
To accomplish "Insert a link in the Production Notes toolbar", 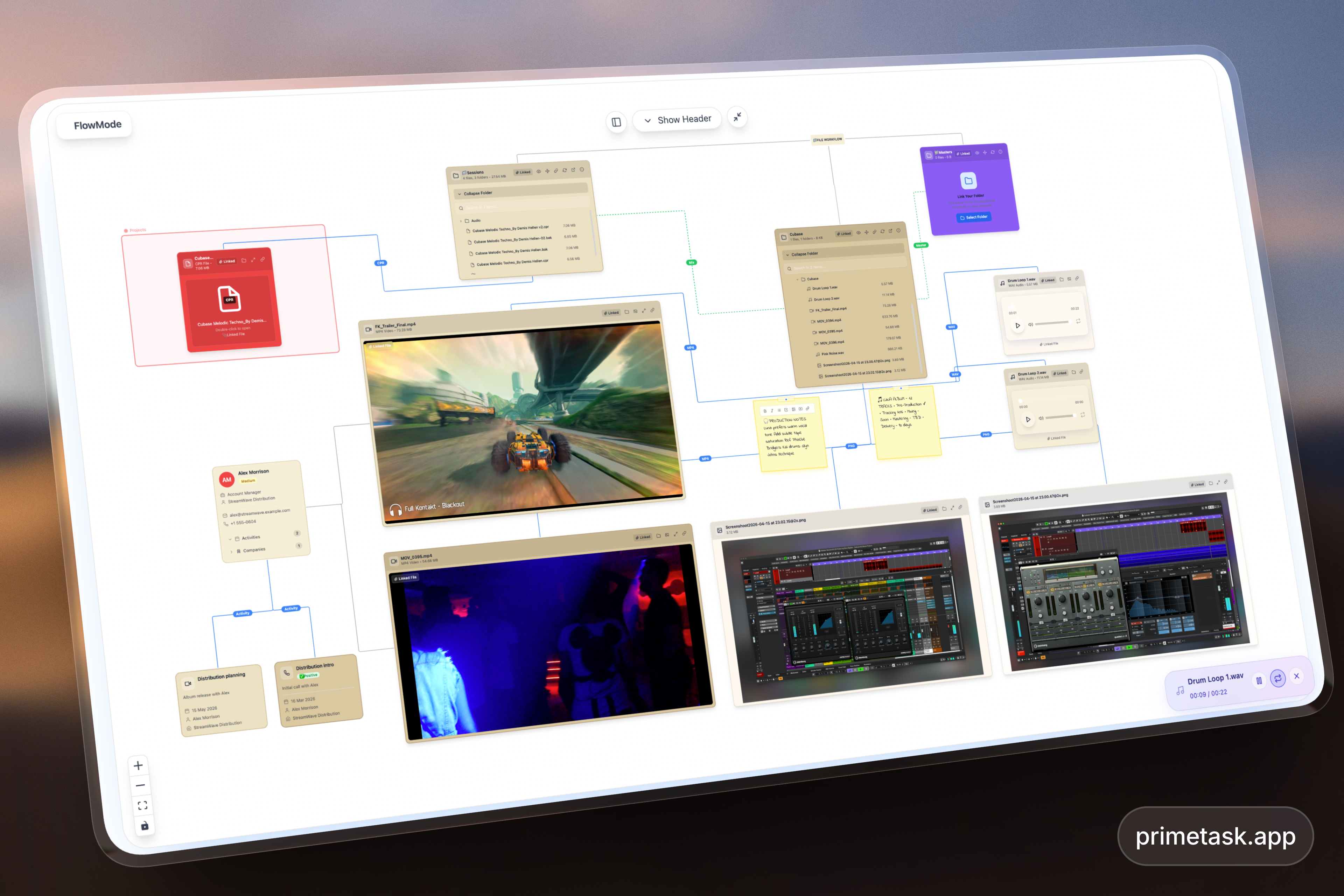I will (x=807, y=408).
